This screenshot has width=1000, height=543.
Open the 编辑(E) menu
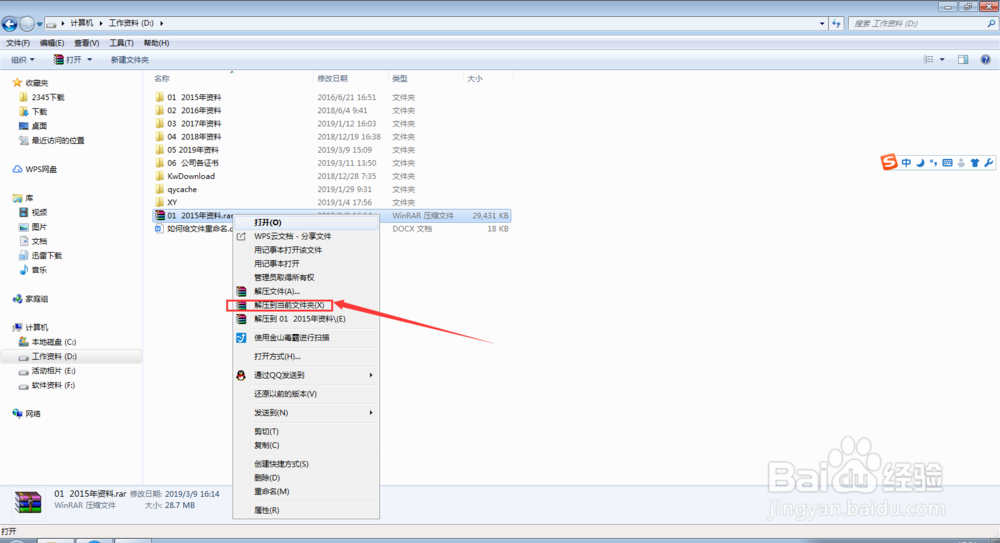pos(52,43)
